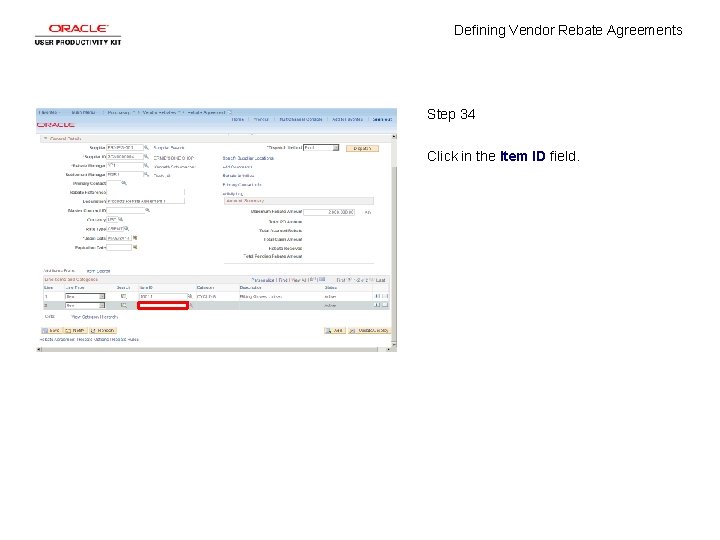The width and height of the screenshot is (720, 540).
Task: Jump to the Last rows in the grid
Action: [x=381, y=280]
